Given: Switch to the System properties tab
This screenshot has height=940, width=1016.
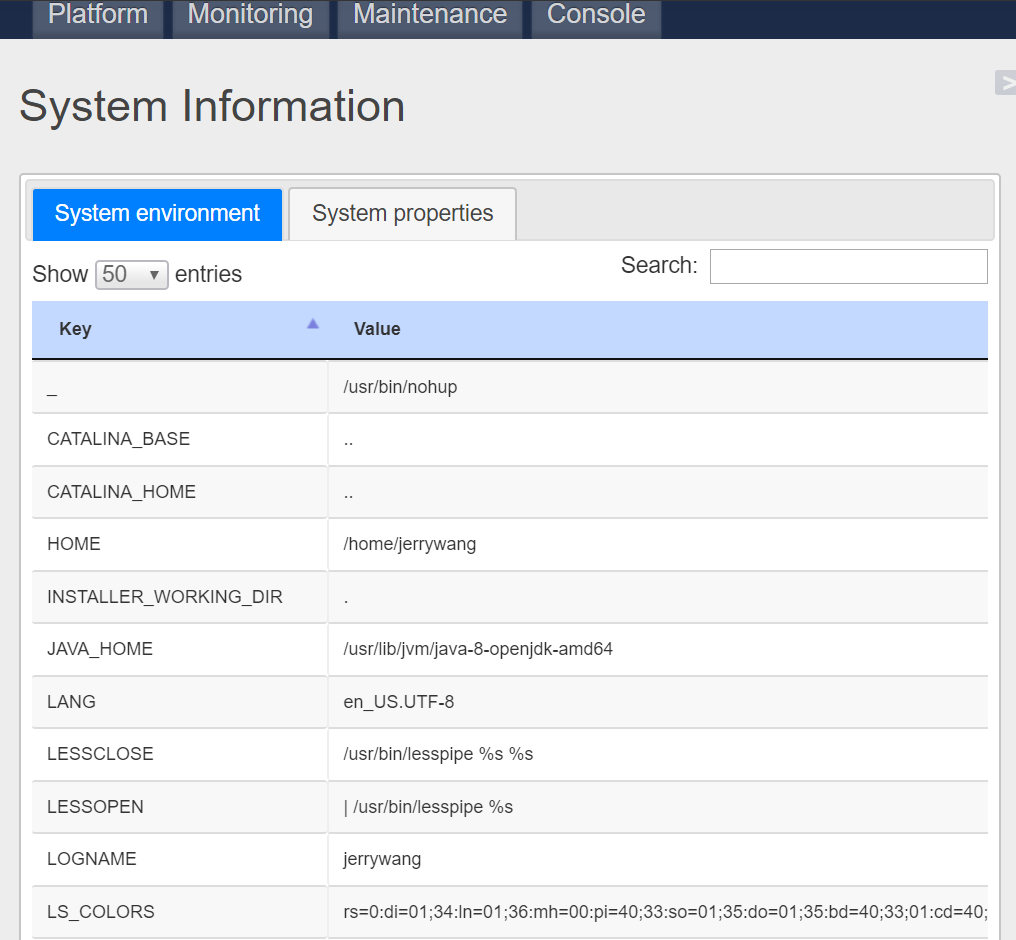Looking at the screenshot, I should coord(401,213).
